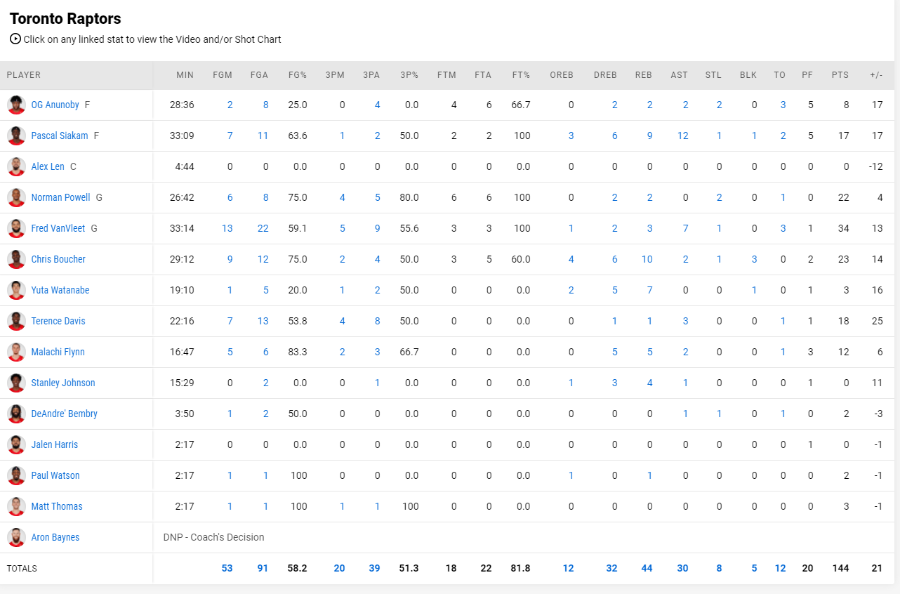
Task: Go to Norman Powell's profile
Action: [61, 197]
